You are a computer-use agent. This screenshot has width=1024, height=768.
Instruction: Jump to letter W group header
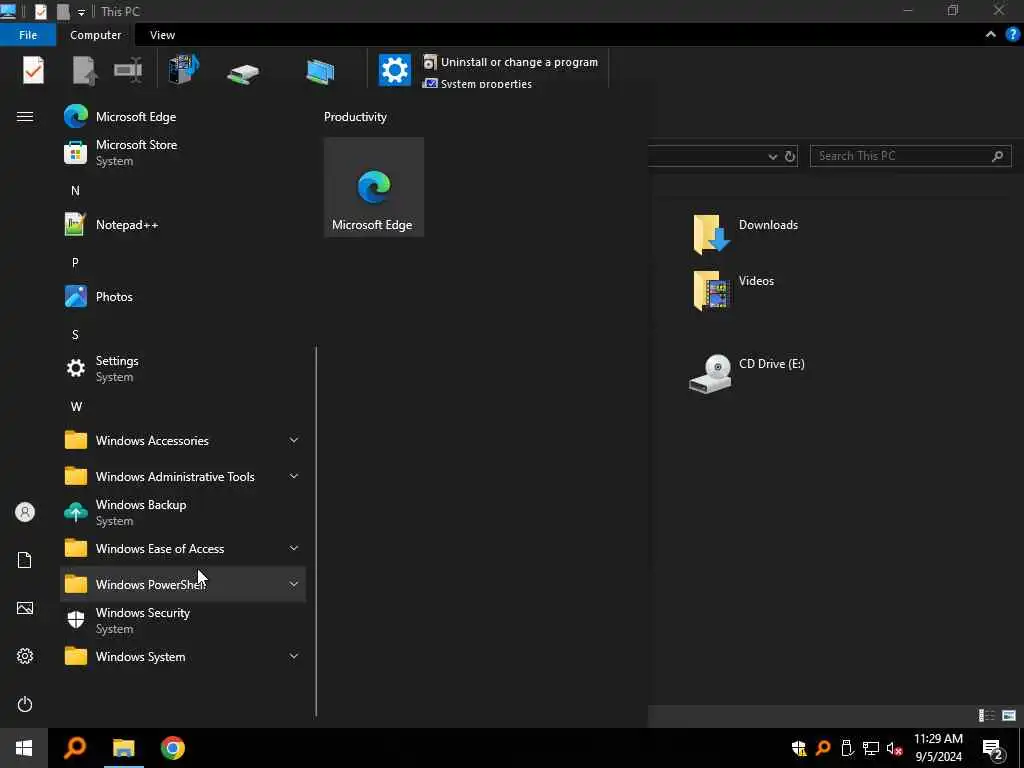[76, 407]
